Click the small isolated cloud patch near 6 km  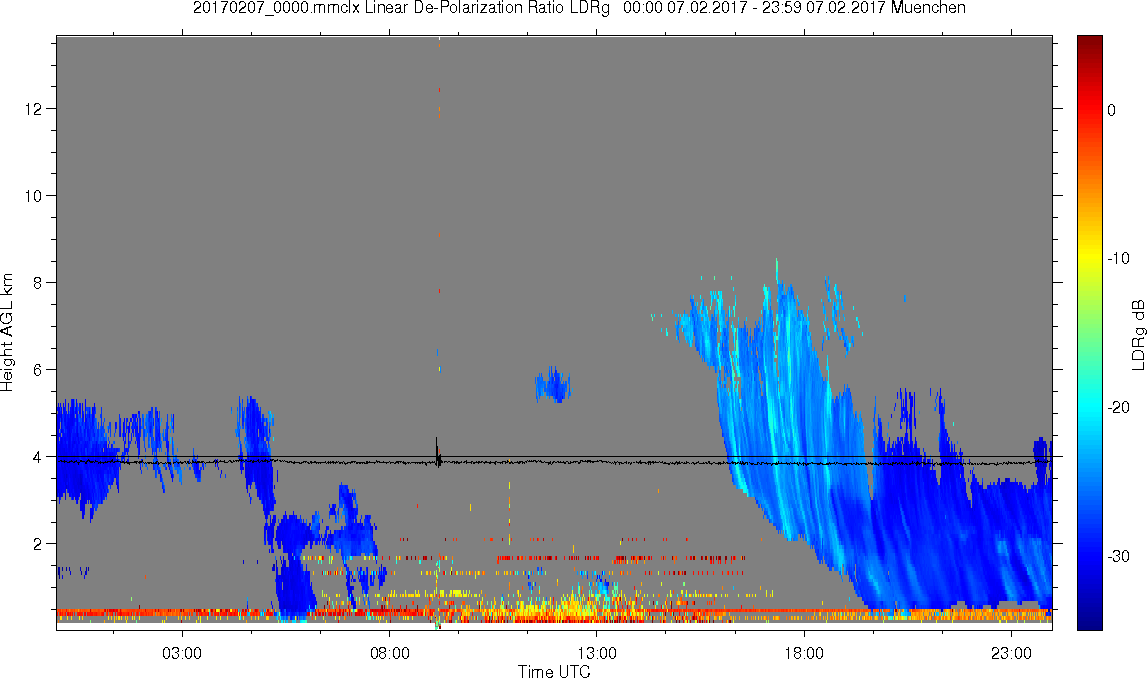click(552, 384)
